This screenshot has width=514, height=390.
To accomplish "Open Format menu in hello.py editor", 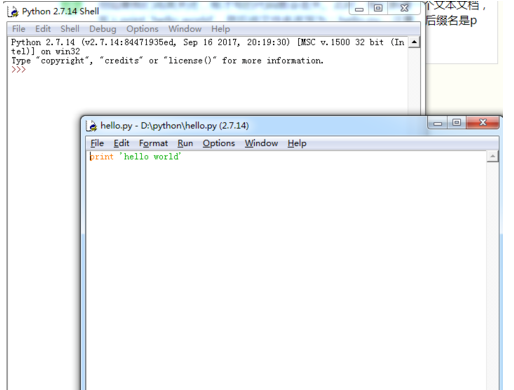I will click(x=153, y=143).
